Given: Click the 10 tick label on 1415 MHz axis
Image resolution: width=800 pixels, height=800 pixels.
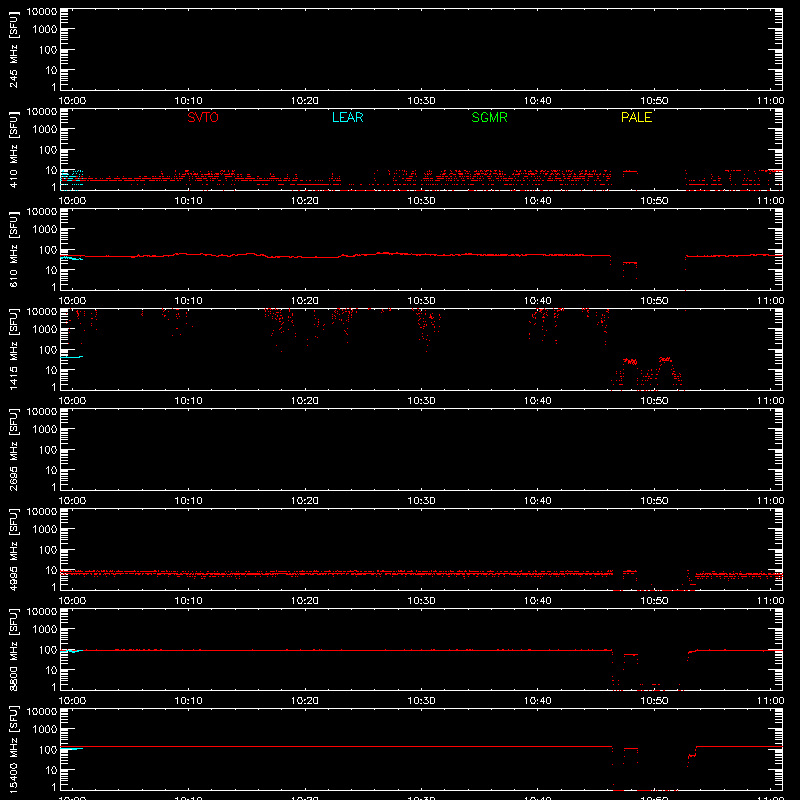Looking at the screenshot, I should (x=51, y=370).
